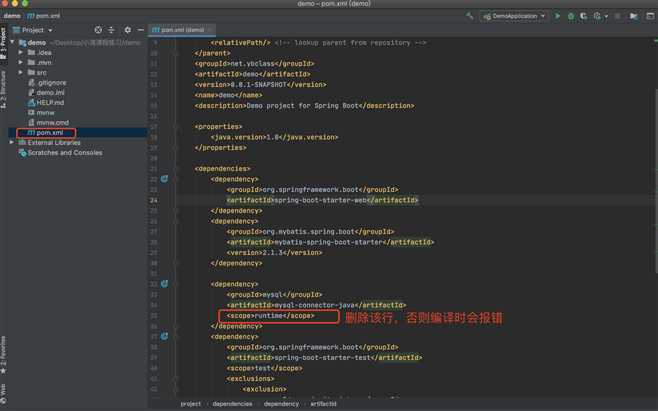658x411 pixels.
Task: Click the description Demo project line
Action: pyautogui.click(x=304, y=106)
